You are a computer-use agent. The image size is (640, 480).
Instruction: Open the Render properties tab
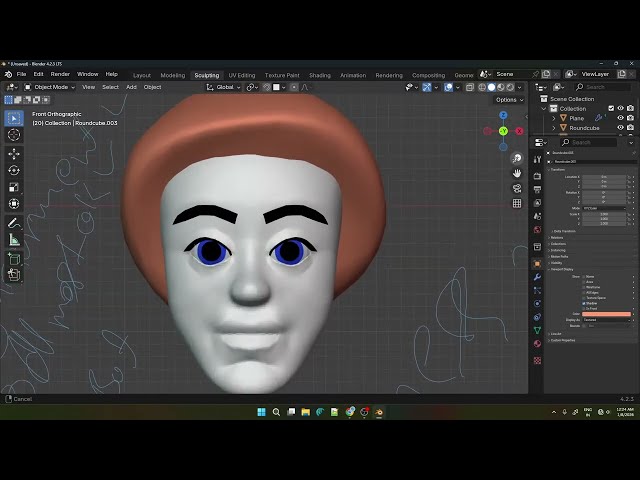(x=537, y=176)
